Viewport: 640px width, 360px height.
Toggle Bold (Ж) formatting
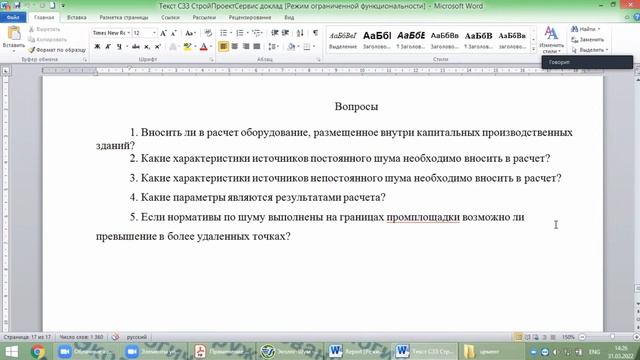click(x=97, y=47)
